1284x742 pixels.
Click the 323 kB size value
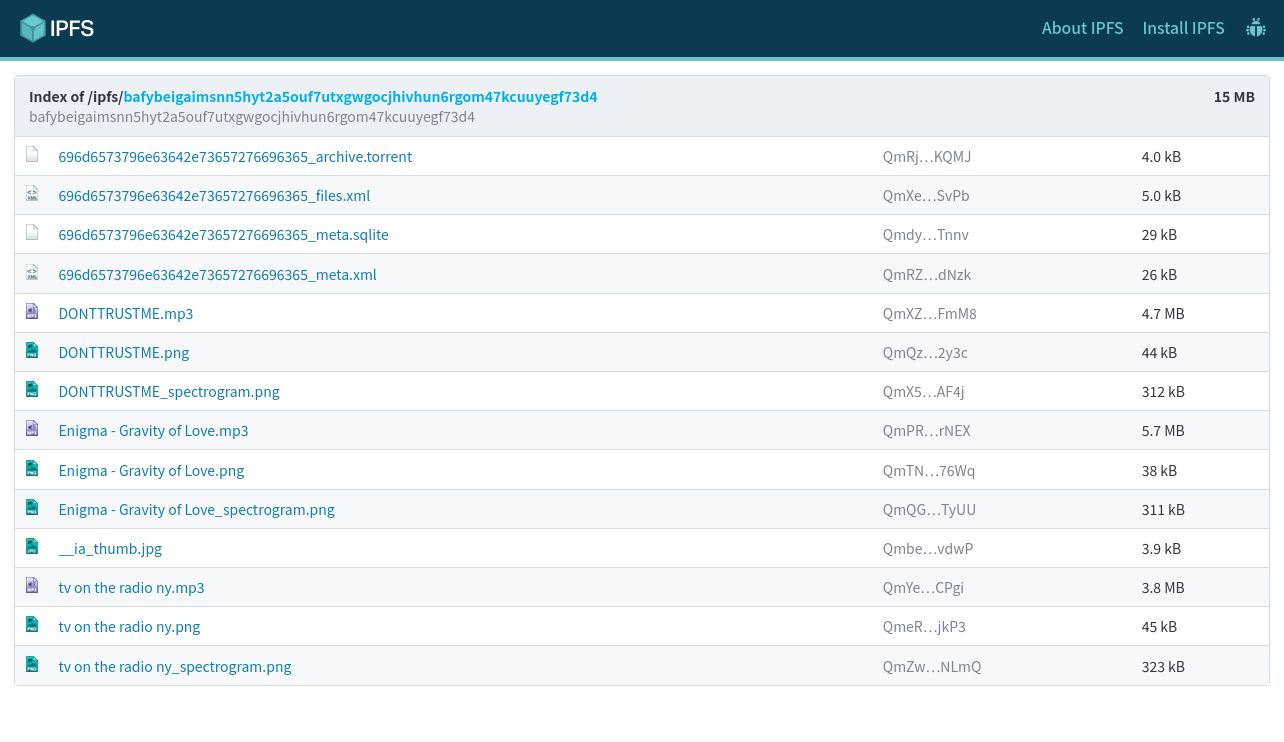[1163, 667]
